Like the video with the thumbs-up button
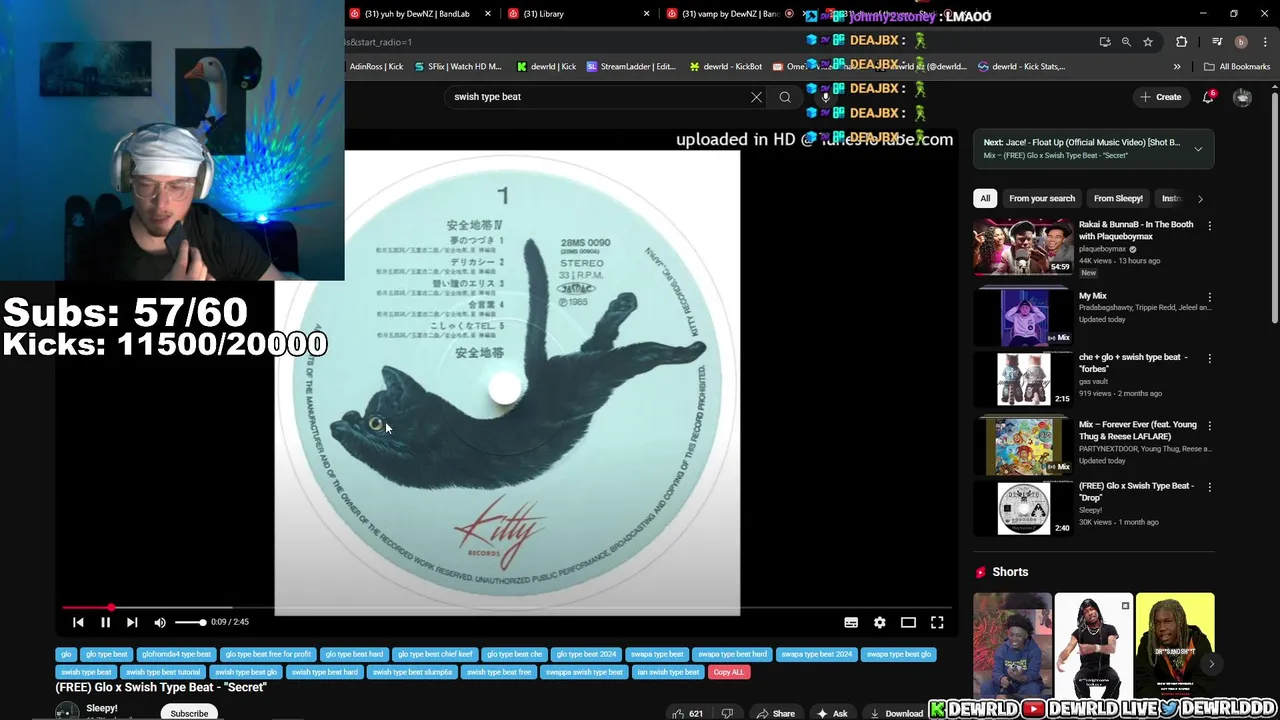This screenshot has height=720, width=1280. coord(689,714)
